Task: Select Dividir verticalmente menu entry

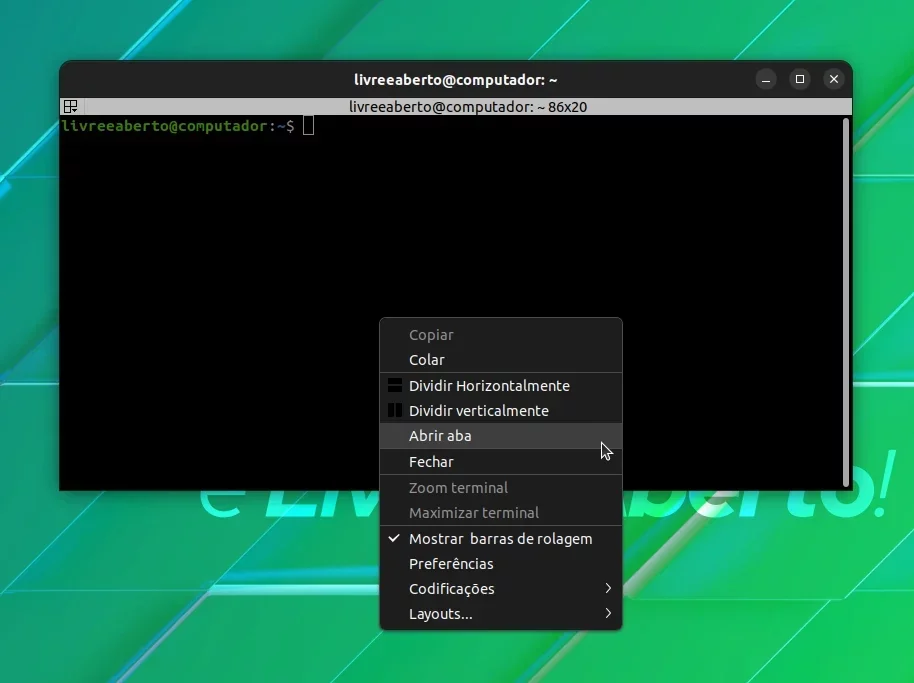Action: [501, 410]
